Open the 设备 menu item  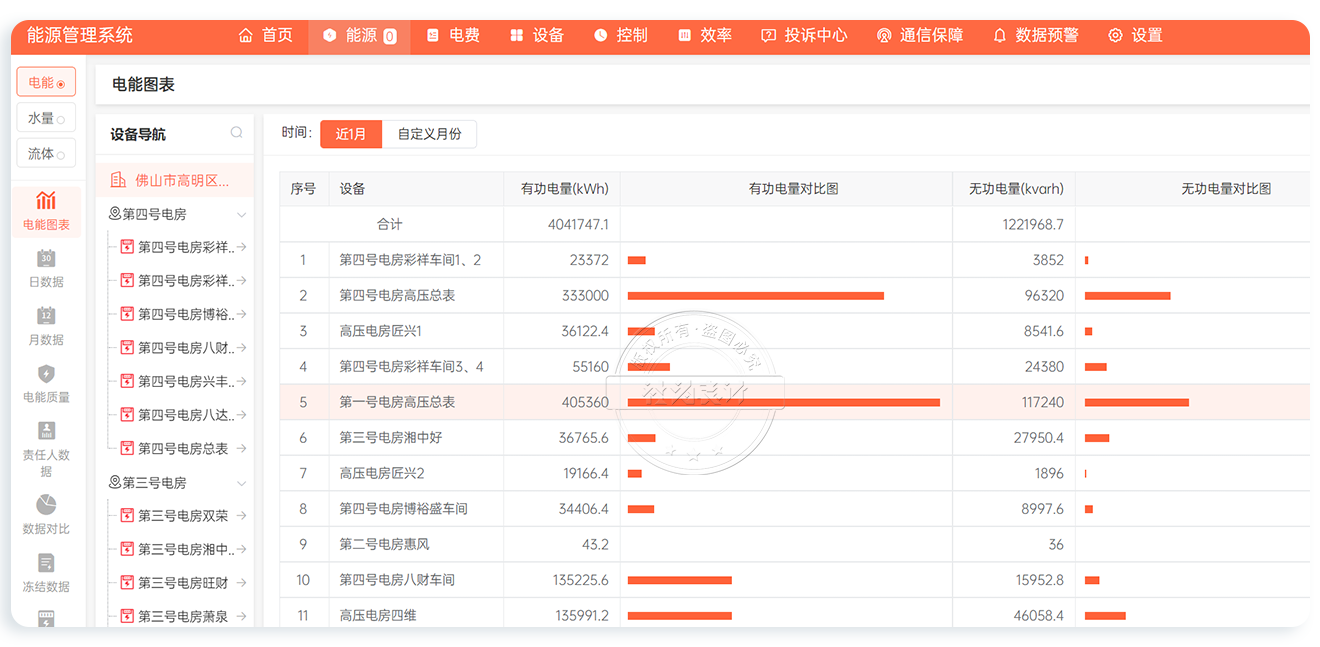tap(537, 35)
